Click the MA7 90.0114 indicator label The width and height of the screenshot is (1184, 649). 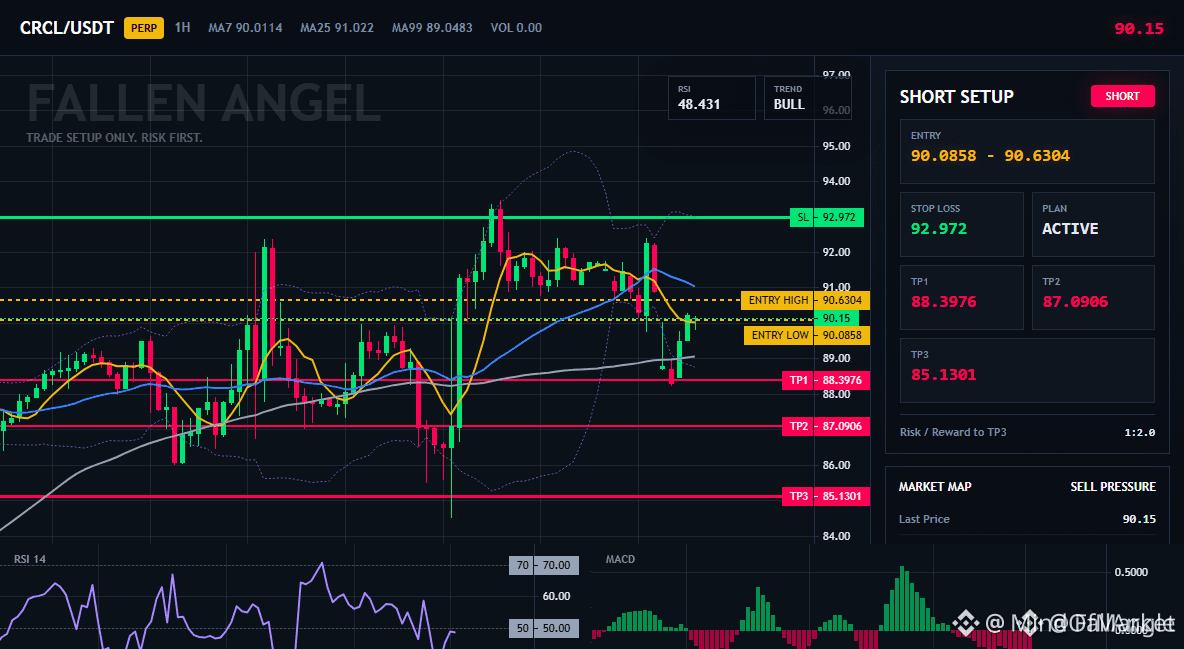click(x=245, y=28)
